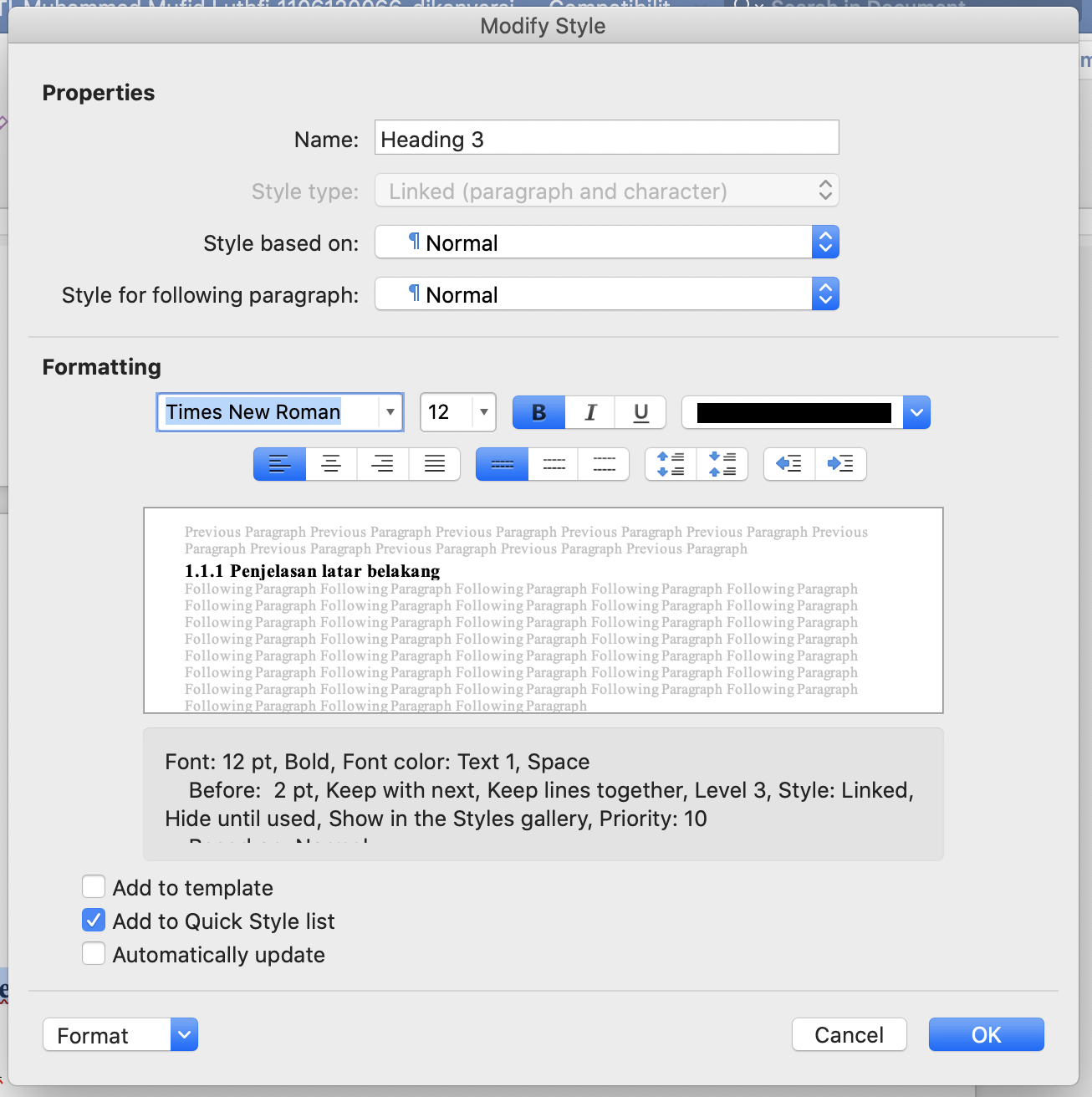Viewport: 1092px width, 1097px height.
Task: Open the font color picker
Action: coord(916,412)
